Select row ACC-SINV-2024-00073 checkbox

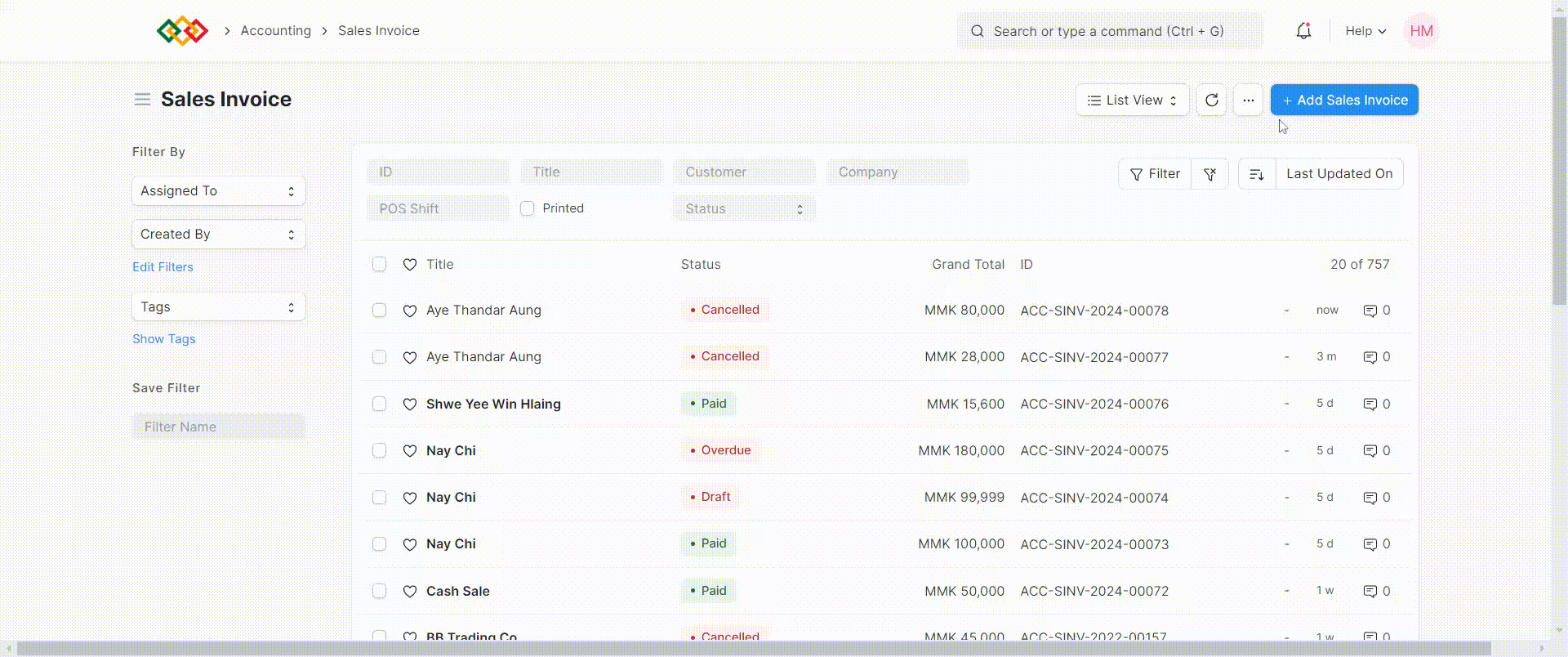point(379,544)
